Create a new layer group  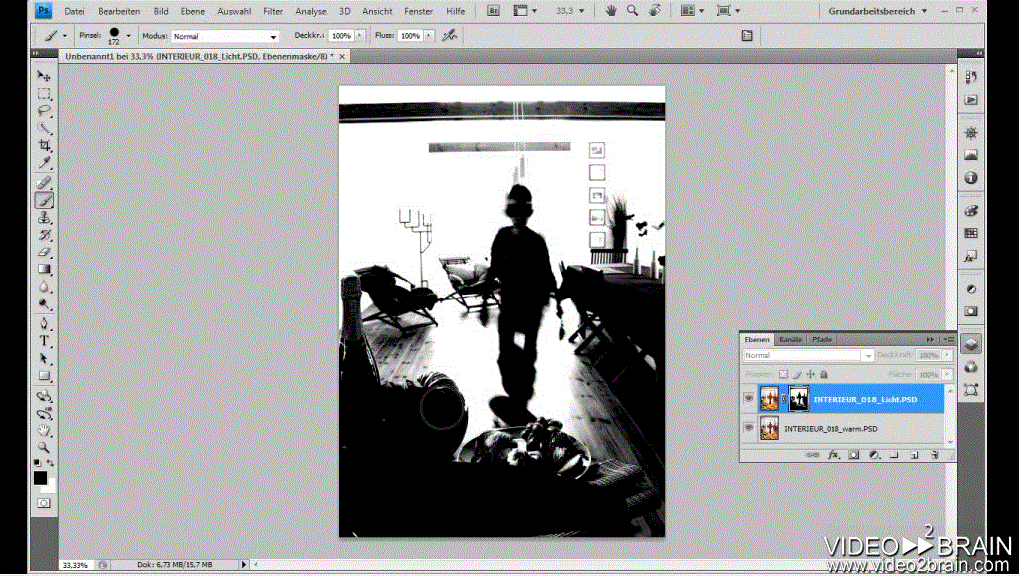[894, 455]
